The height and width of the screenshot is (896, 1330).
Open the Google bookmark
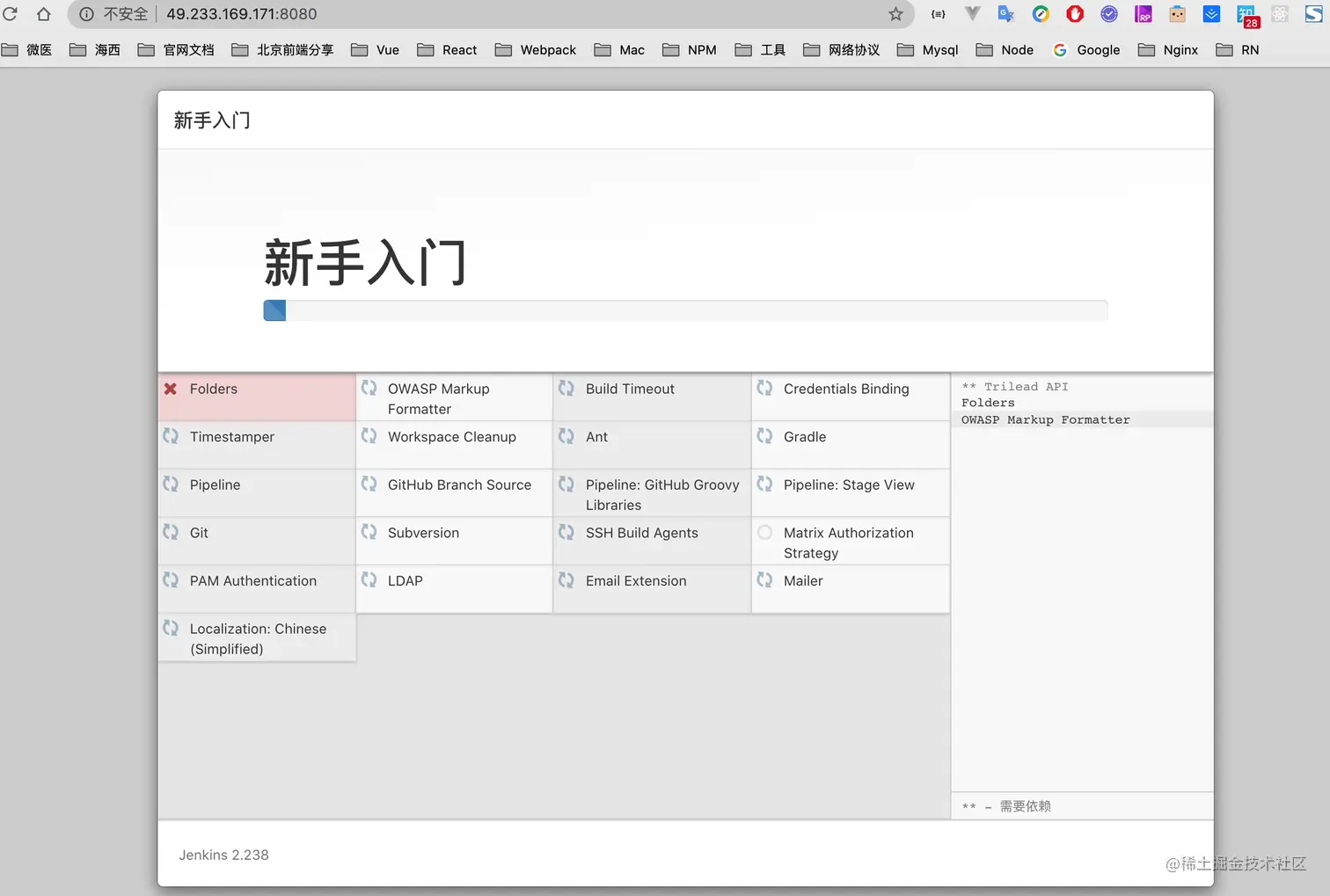tap(1086, 50)
